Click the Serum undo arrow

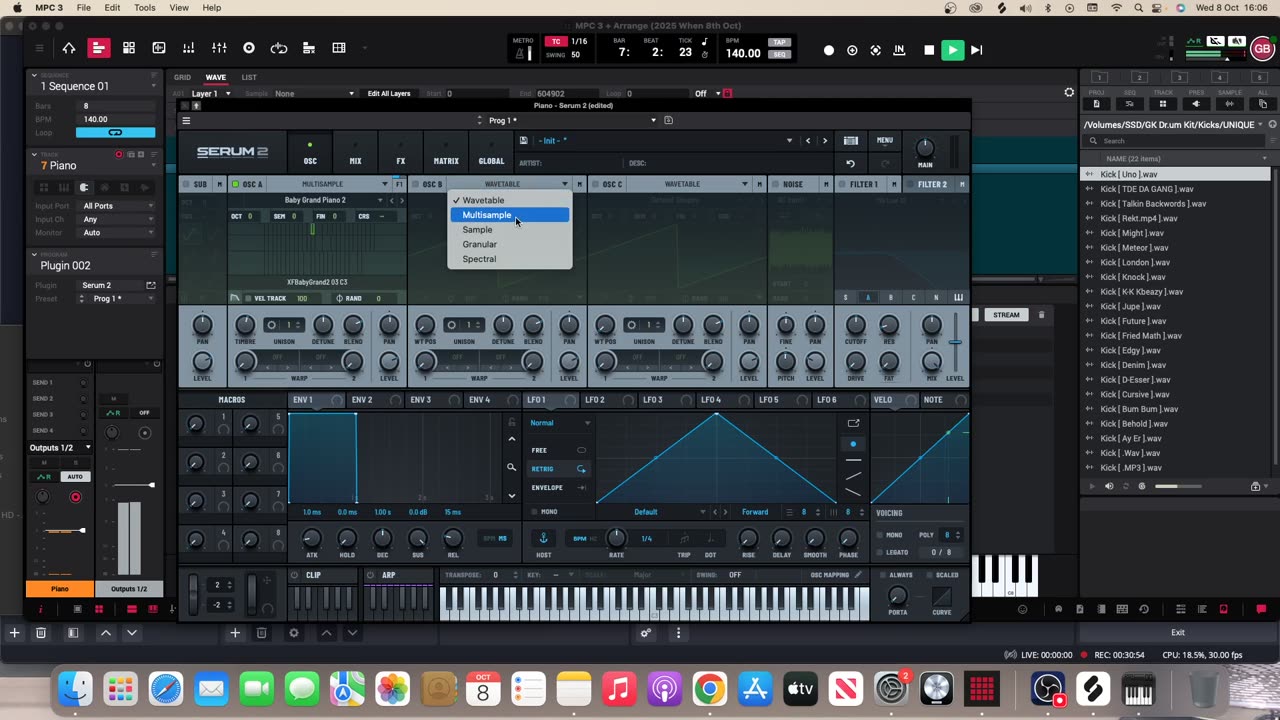(x=850, y=163)
